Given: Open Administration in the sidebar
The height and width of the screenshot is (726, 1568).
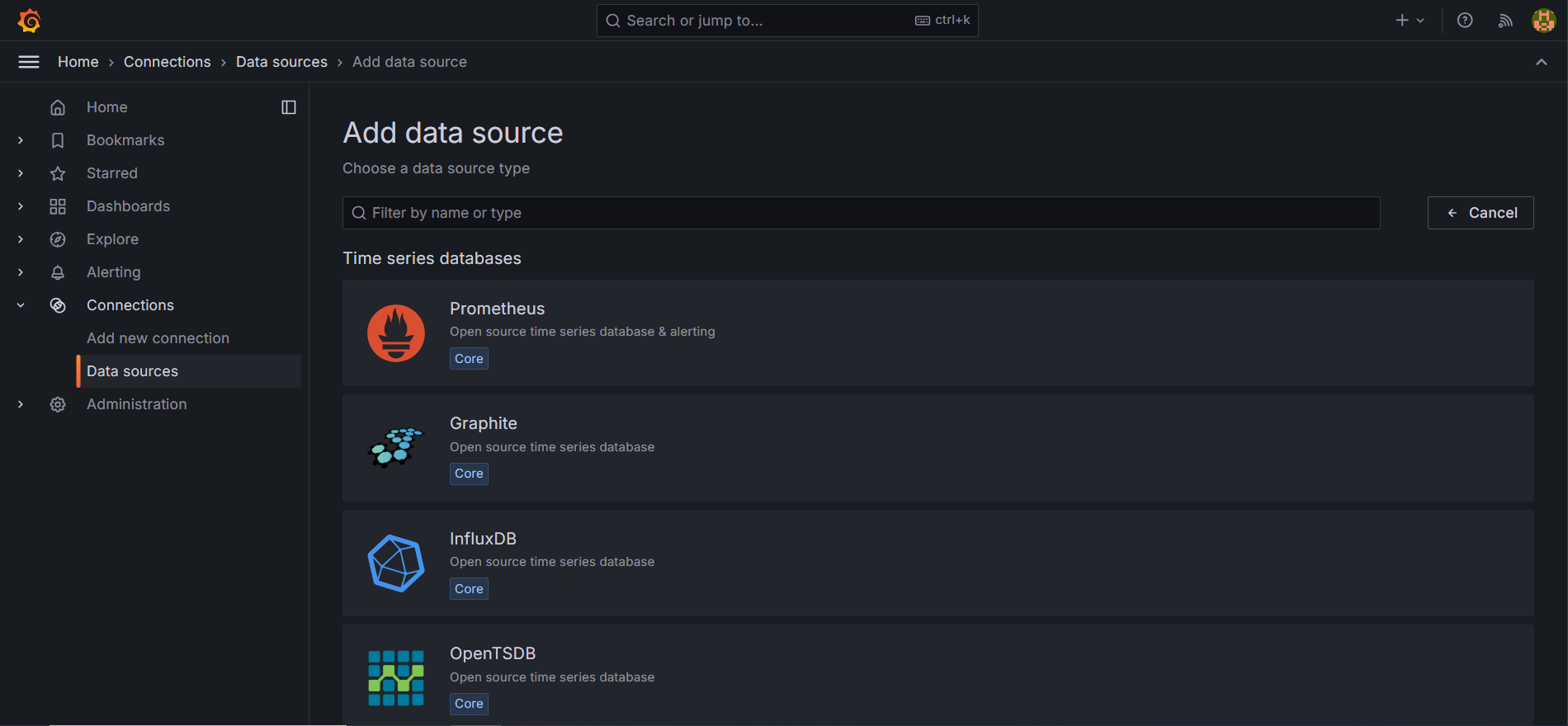Looking at the screenshot, I should [x=136, y=404].
